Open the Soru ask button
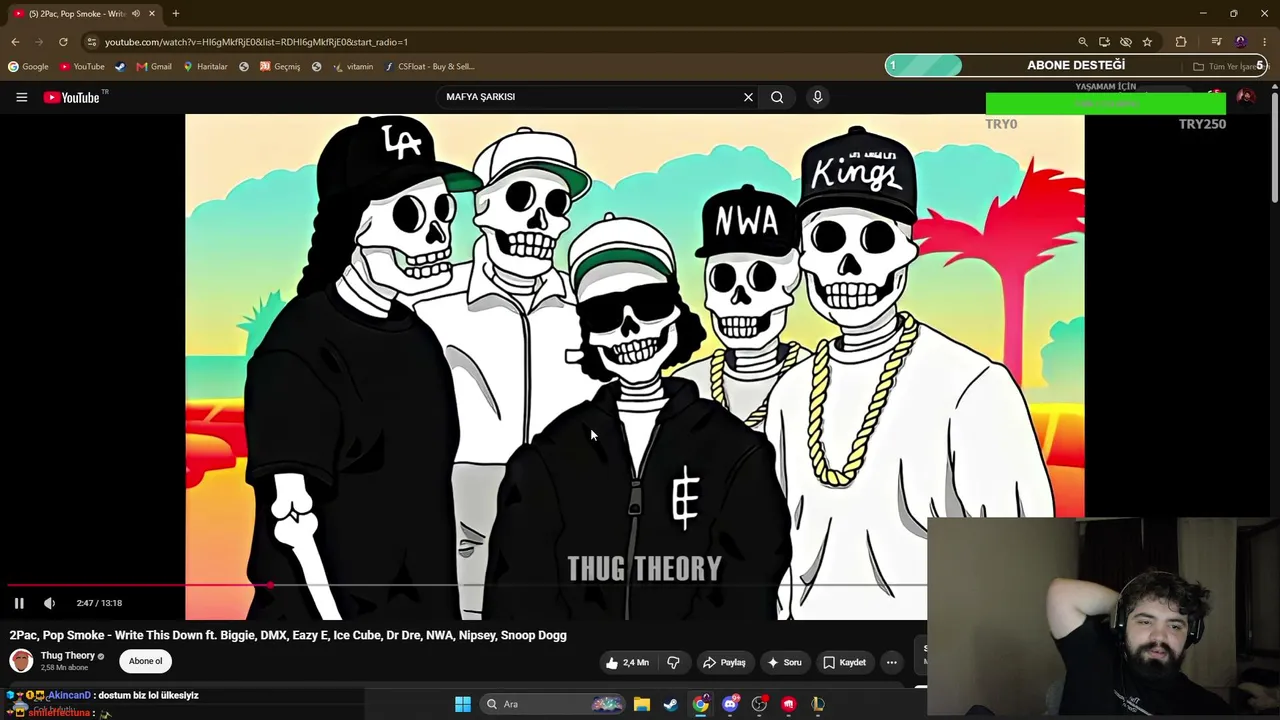The image size is (1280, 720). click(x=783, y=662)
